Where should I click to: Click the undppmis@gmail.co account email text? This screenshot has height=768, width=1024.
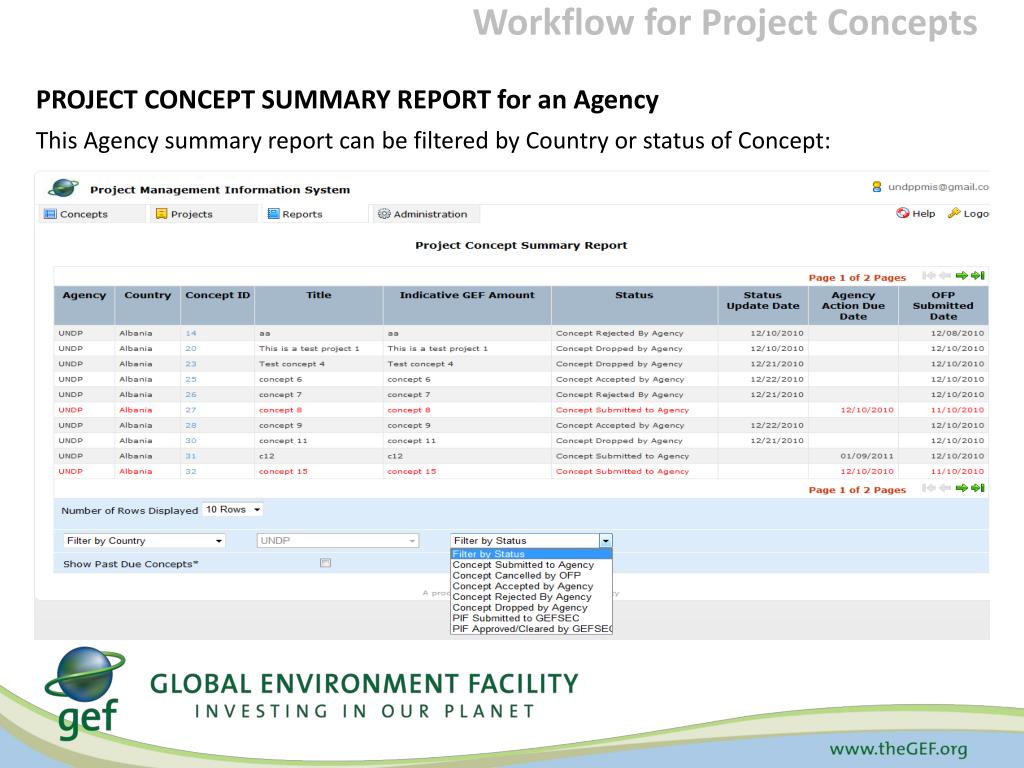938,187
